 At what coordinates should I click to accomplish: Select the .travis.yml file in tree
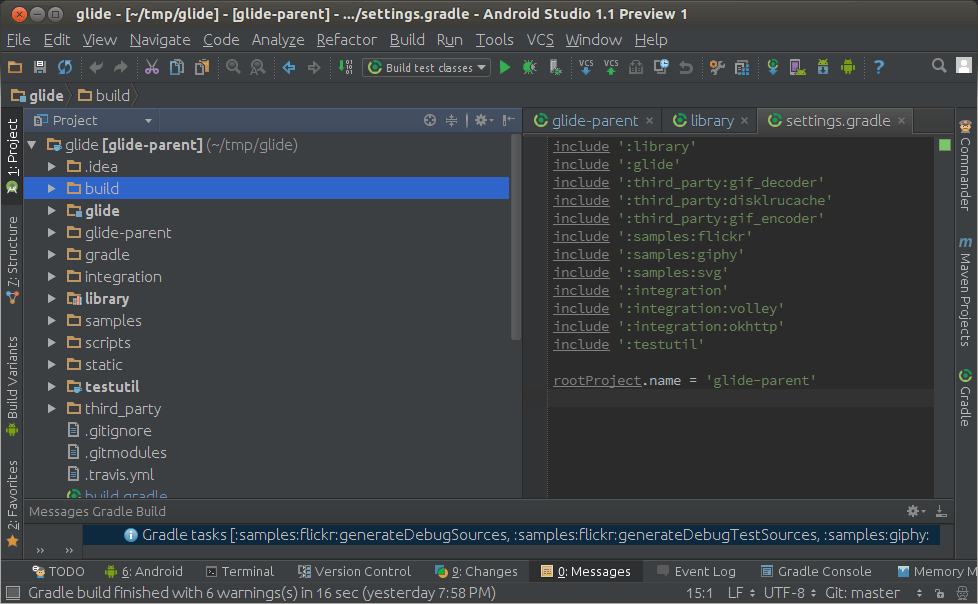(x=119, y=475)
